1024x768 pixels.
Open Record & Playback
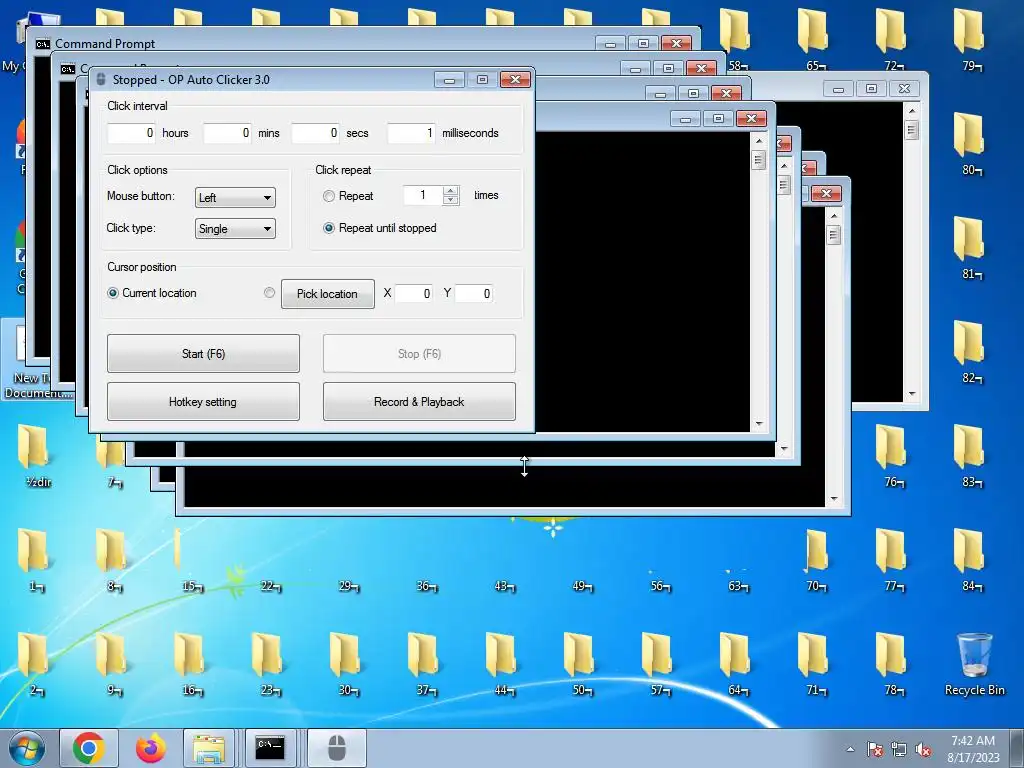[x=419, y=402]
